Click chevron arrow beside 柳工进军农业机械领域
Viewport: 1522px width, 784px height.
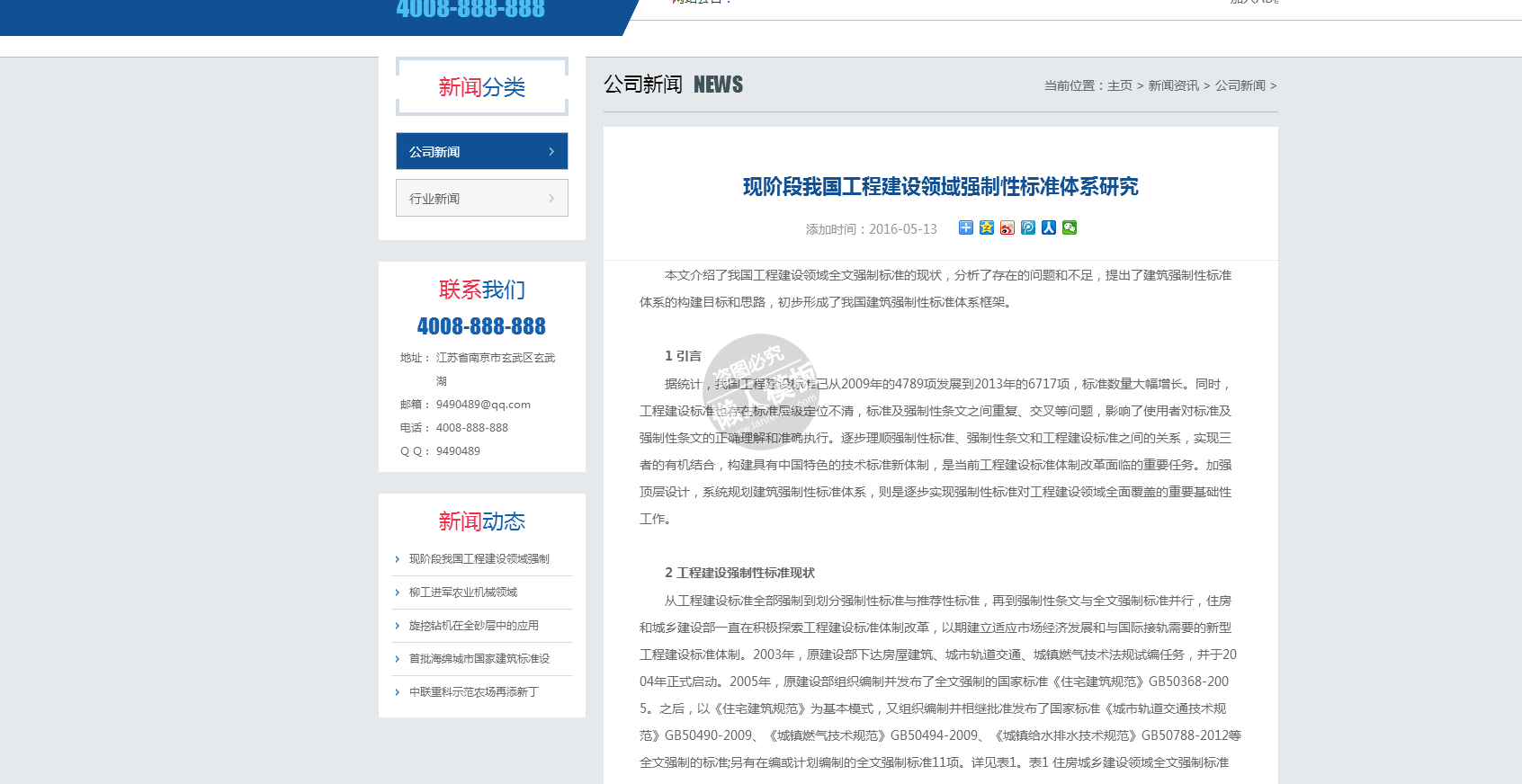(398, 592)
